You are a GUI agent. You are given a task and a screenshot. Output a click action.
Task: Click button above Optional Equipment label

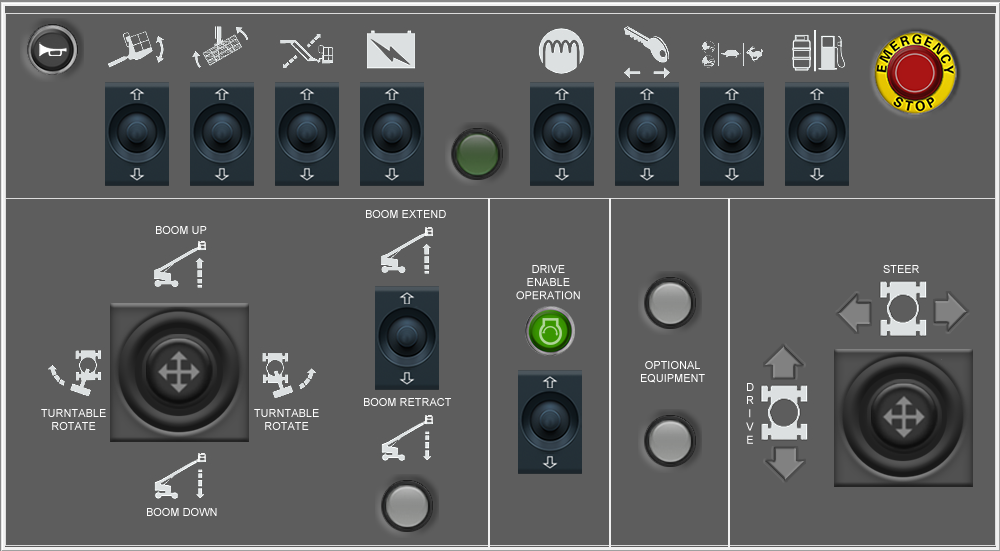point(669,302)
